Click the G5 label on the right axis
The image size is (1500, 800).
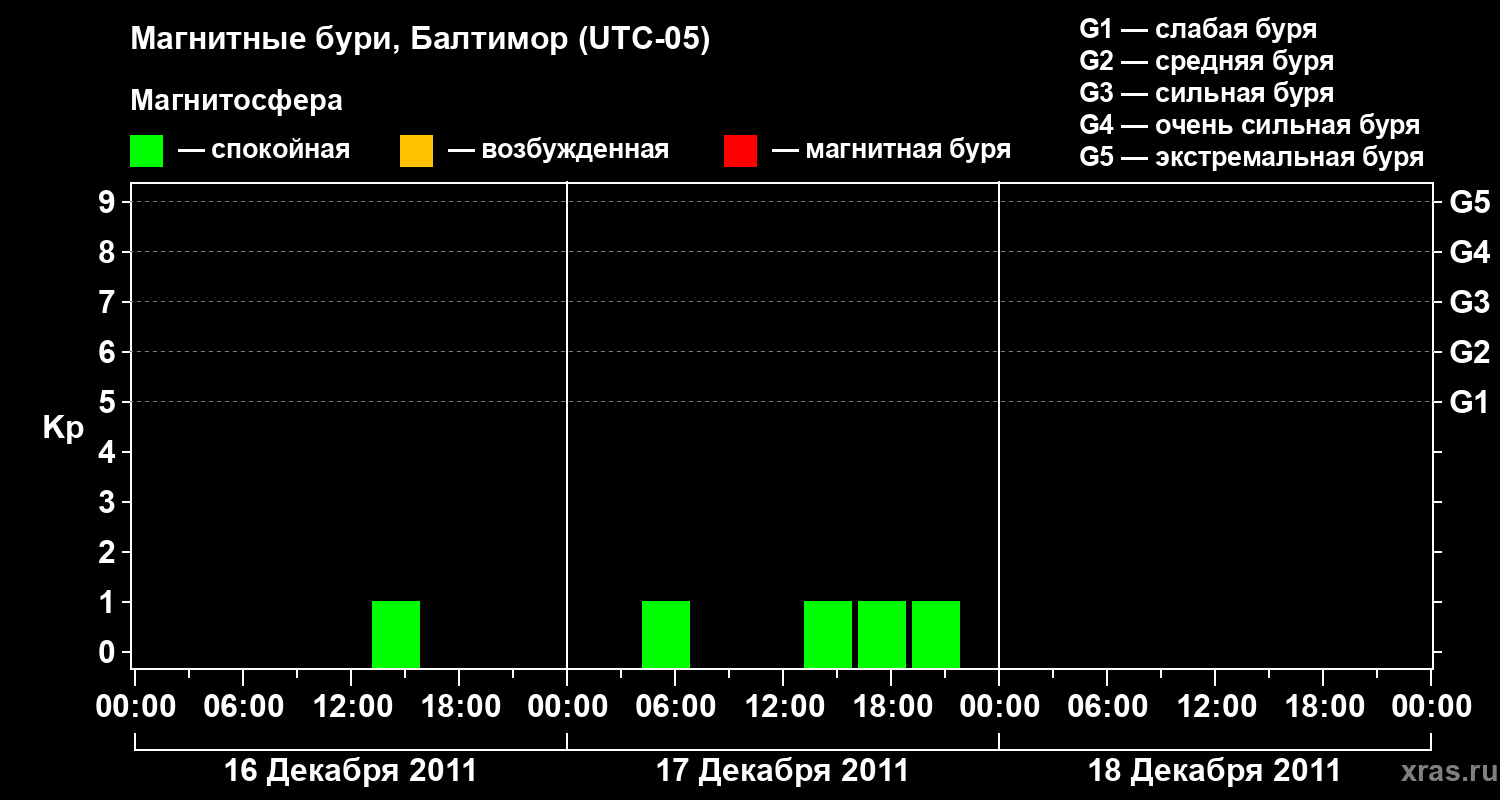pyautogui.click(x=1469, y=202)
